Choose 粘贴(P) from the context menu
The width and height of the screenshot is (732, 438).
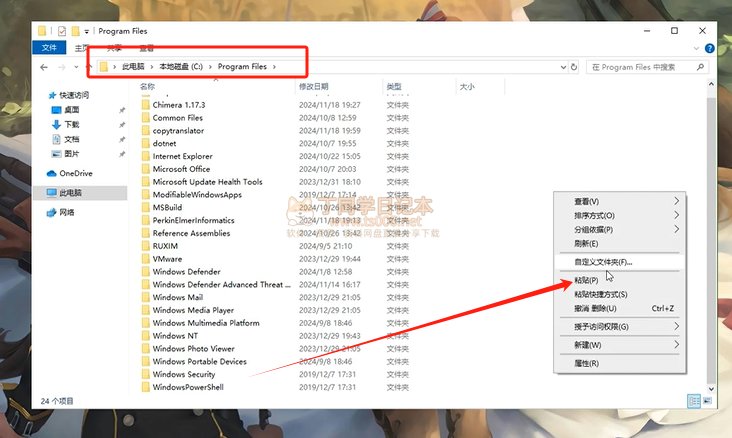click(x=586, y=281)
